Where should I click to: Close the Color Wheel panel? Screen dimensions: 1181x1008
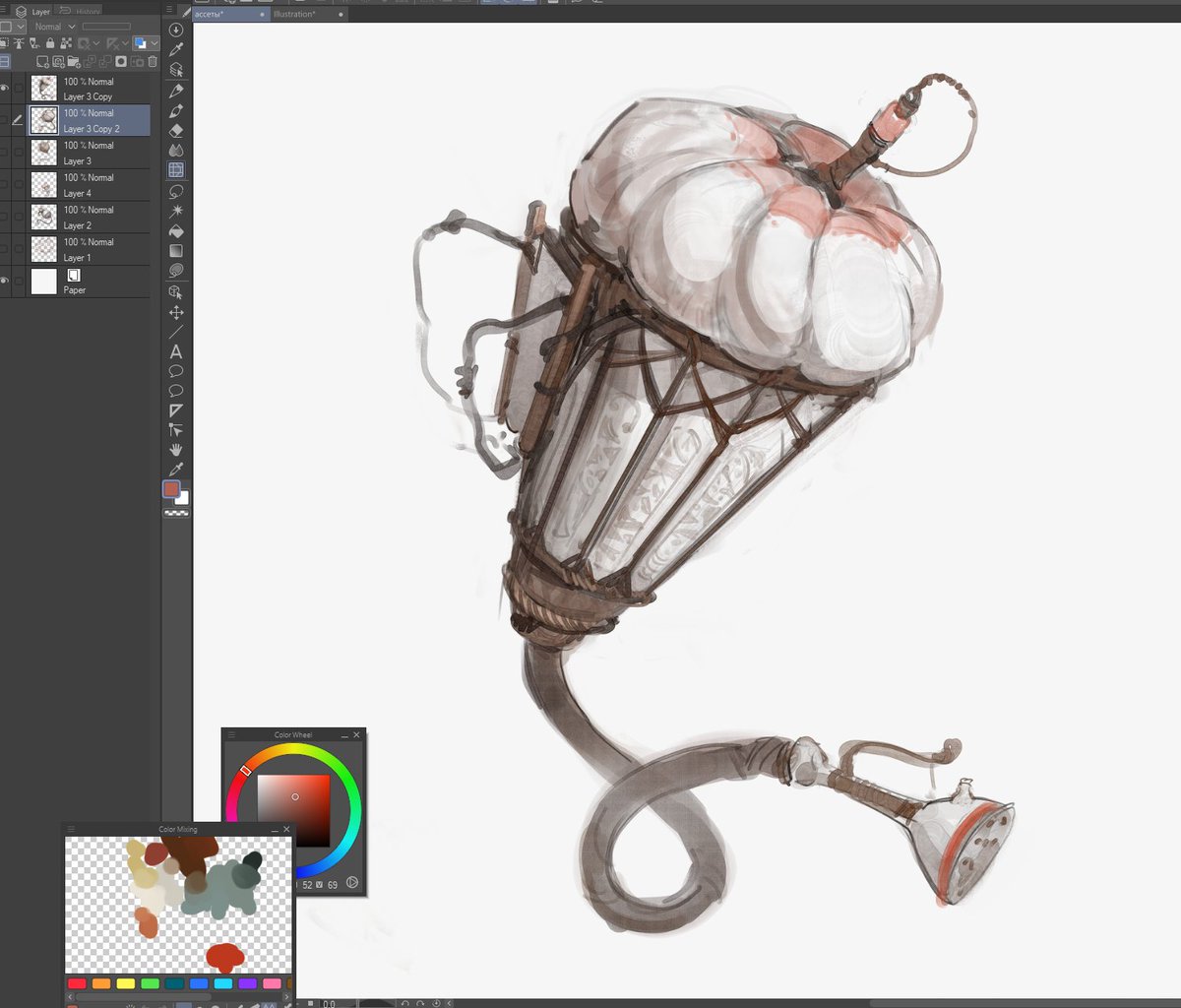pyautogui.click(x=356, y=734)
